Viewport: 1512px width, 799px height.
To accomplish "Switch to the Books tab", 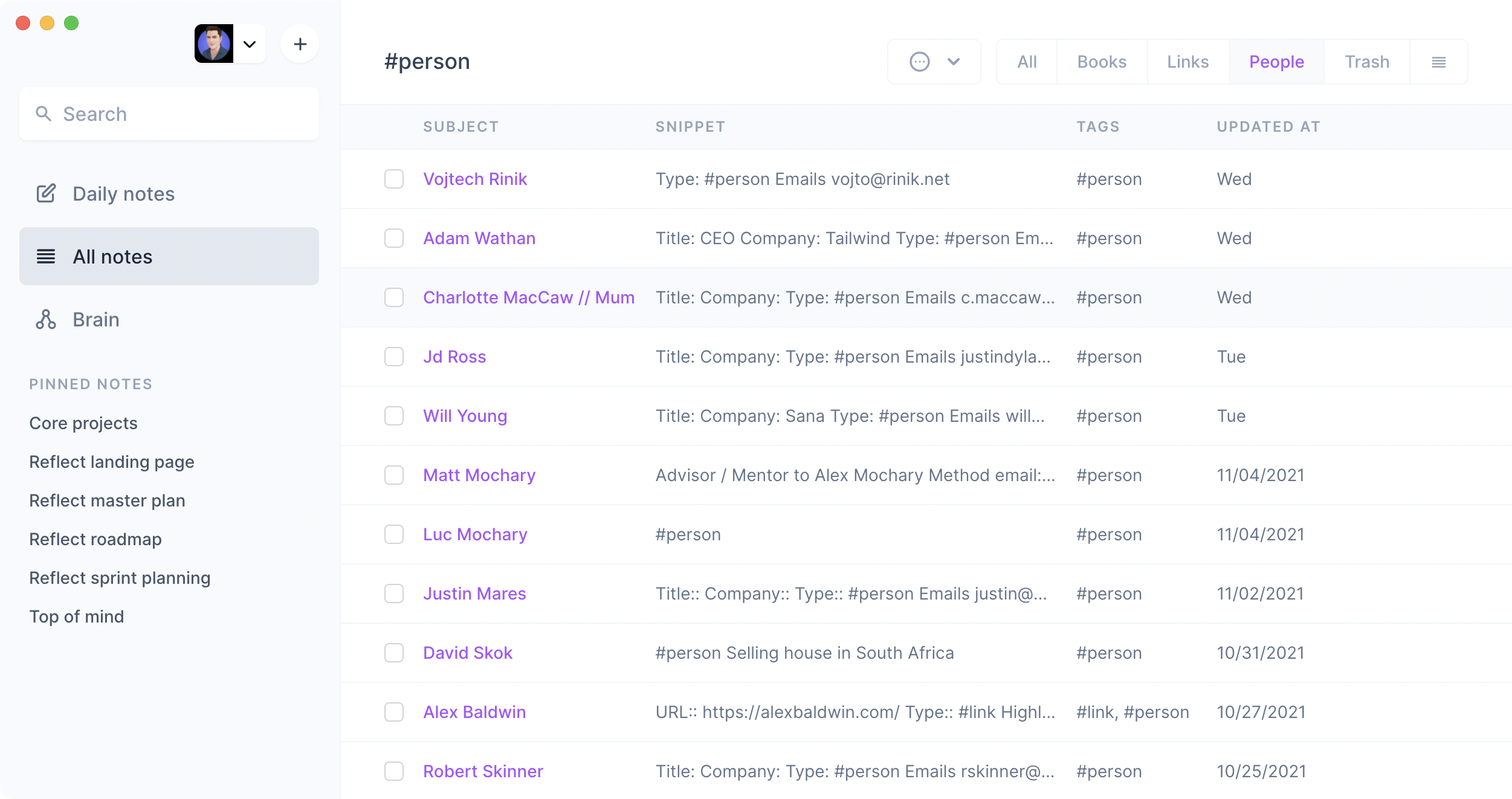I will tap(1102, 62).
